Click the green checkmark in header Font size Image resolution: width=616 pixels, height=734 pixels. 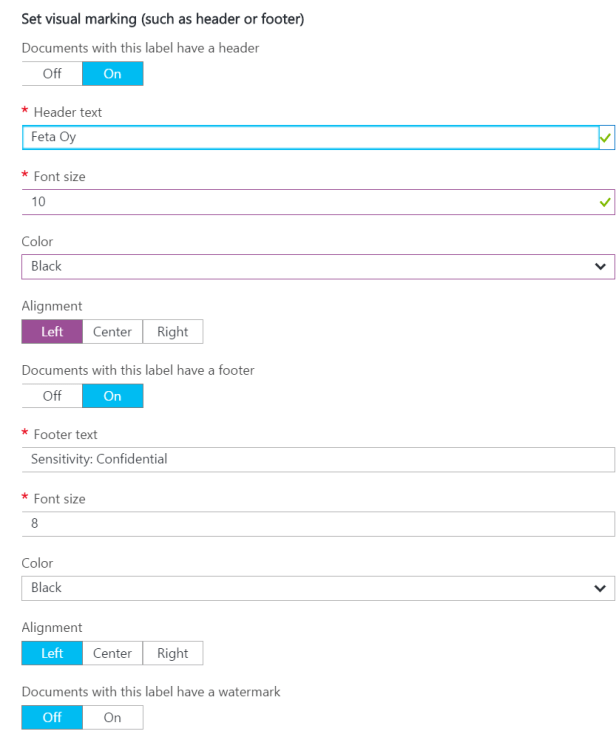click(x=604, y=202)
